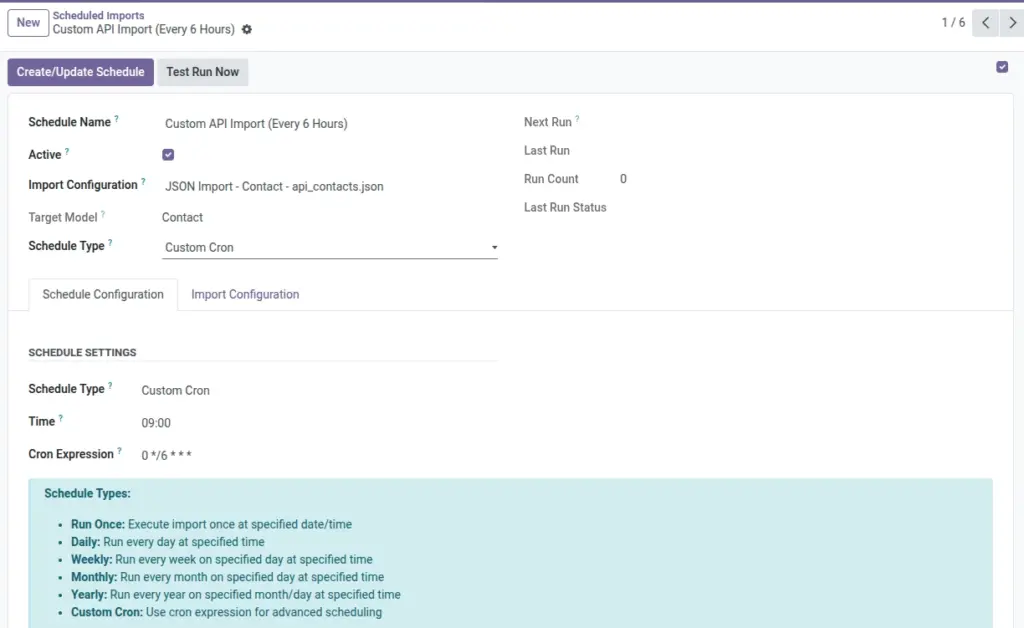Click the Import Configuration field value

coord(329,186)
